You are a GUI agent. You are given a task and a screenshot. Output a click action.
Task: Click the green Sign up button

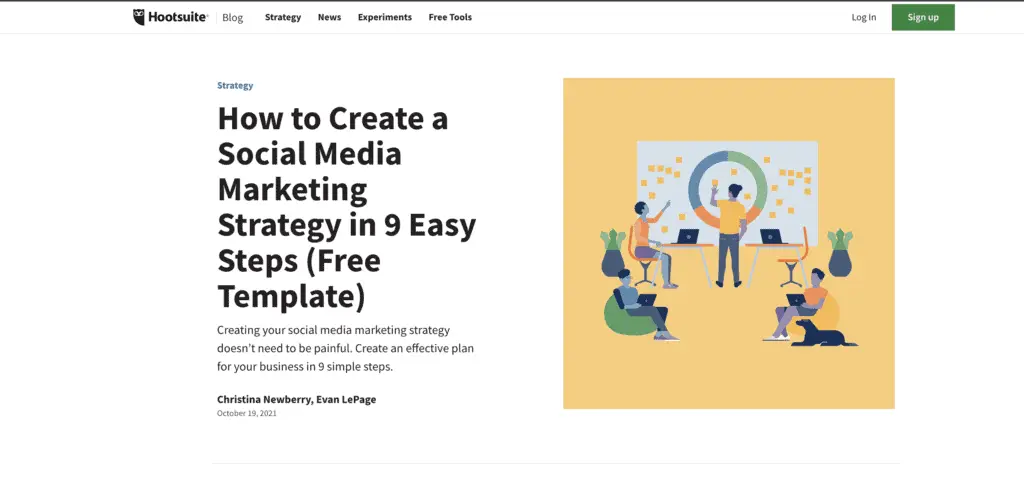click(923, 18)
